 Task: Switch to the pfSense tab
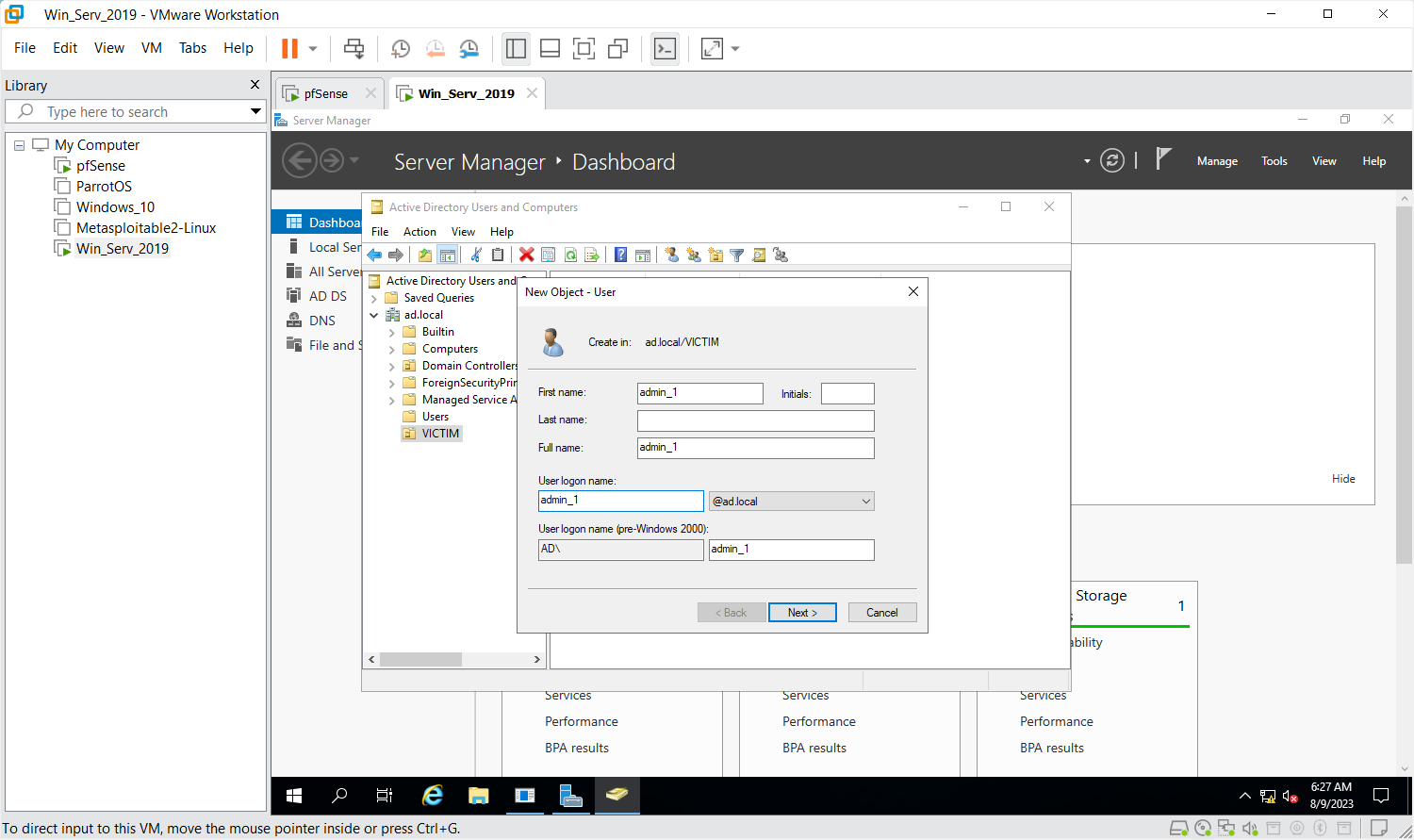point(326,93)
